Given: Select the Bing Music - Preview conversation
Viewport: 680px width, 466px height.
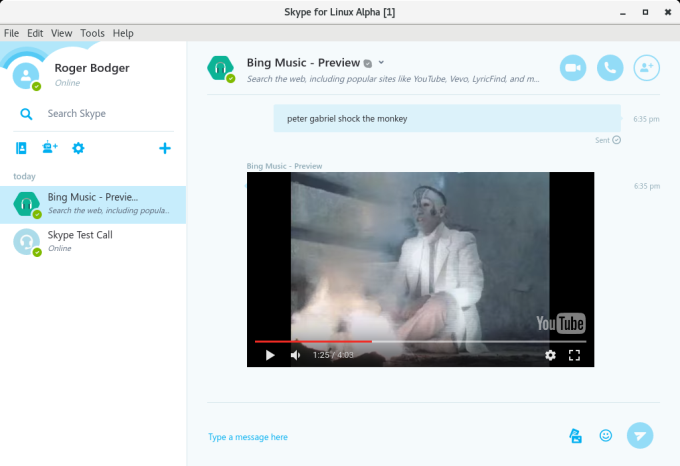Looking at the screenshot, I should pyautogui.click(x=93, y=205).
